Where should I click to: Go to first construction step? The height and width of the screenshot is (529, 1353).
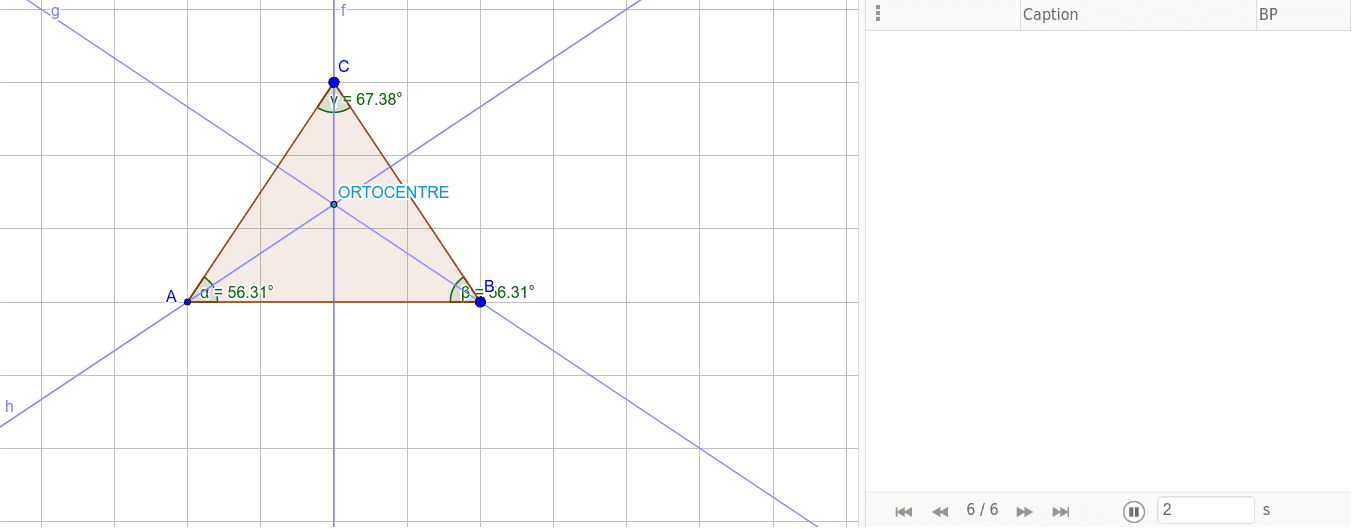click(904, 511)
